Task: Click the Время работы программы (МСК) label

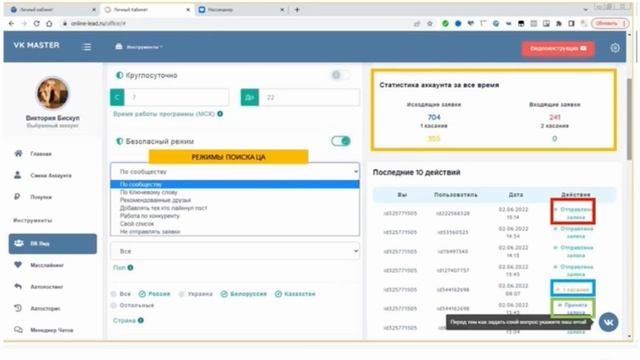Action: pyautogui.click(x=164, y=114)
